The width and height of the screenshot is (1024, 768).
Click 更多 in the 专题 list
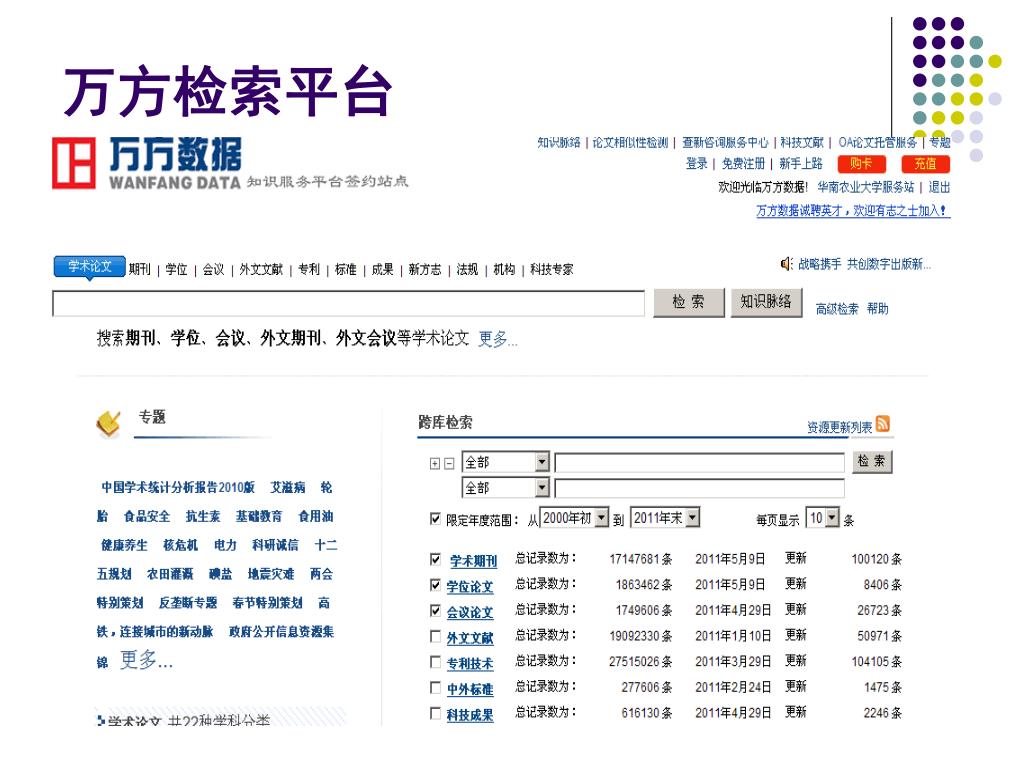[x=147, y=660]
